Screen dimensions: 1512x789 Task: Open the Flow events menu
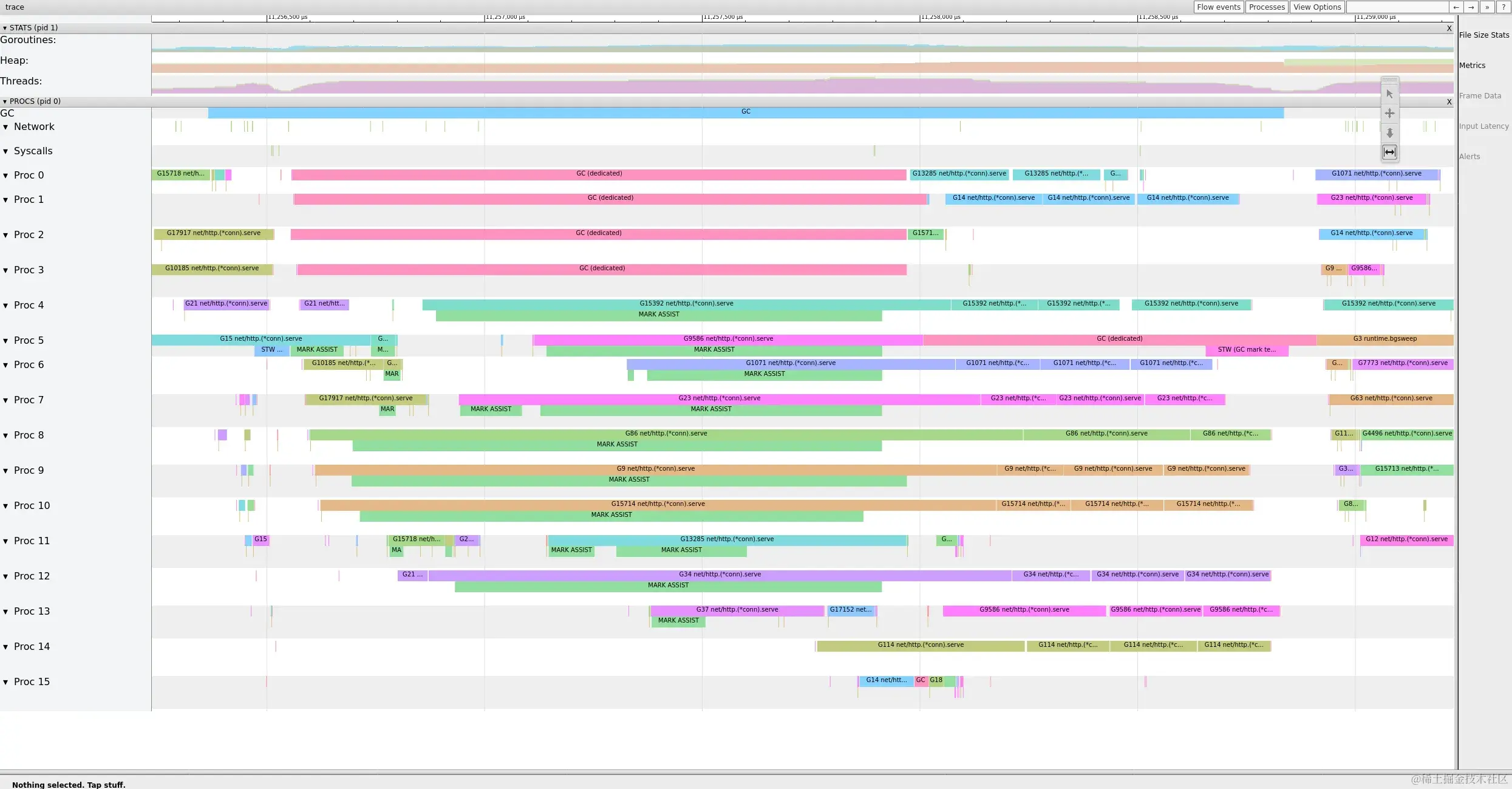pos(1218,7)
